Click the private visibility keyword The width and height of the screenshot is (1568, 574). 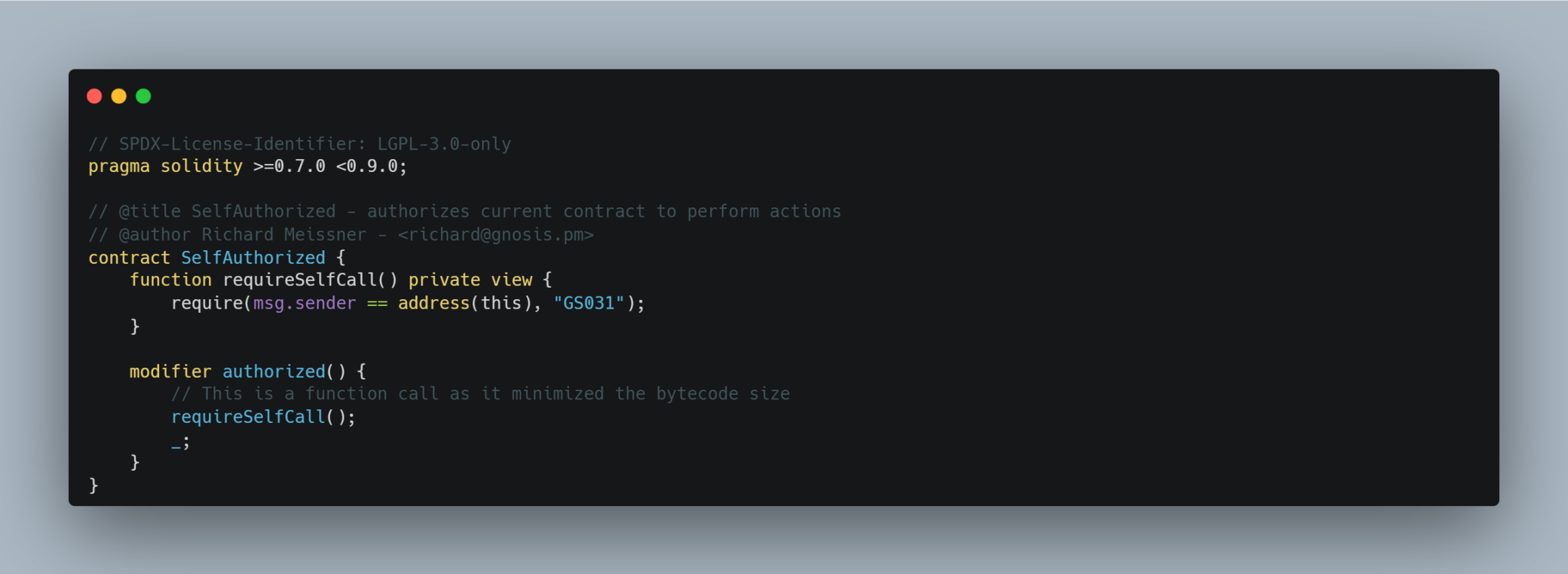pyautogui.click(x=444, y=280)
